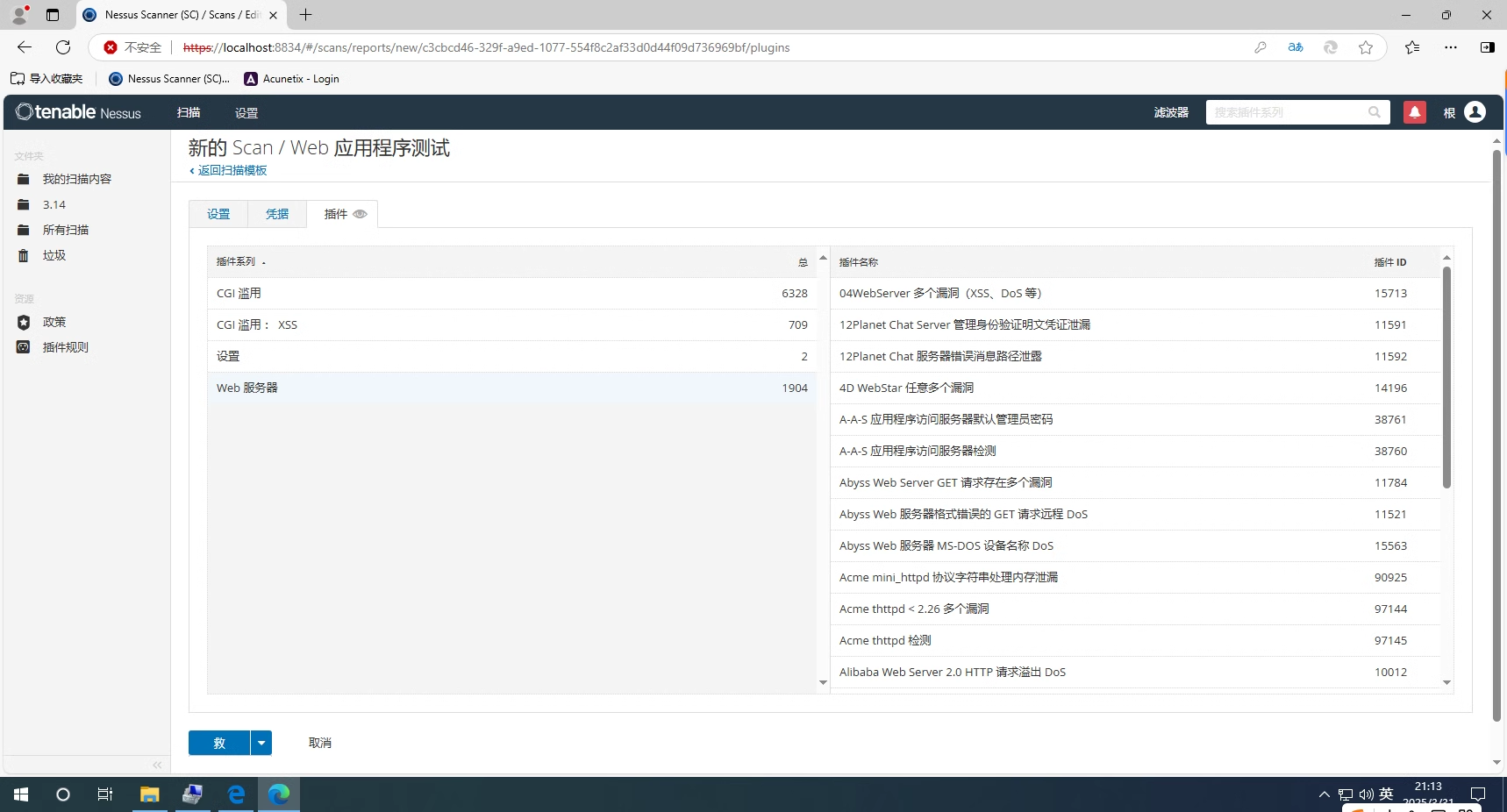Open Acunetix - Login bookmark

292,79
